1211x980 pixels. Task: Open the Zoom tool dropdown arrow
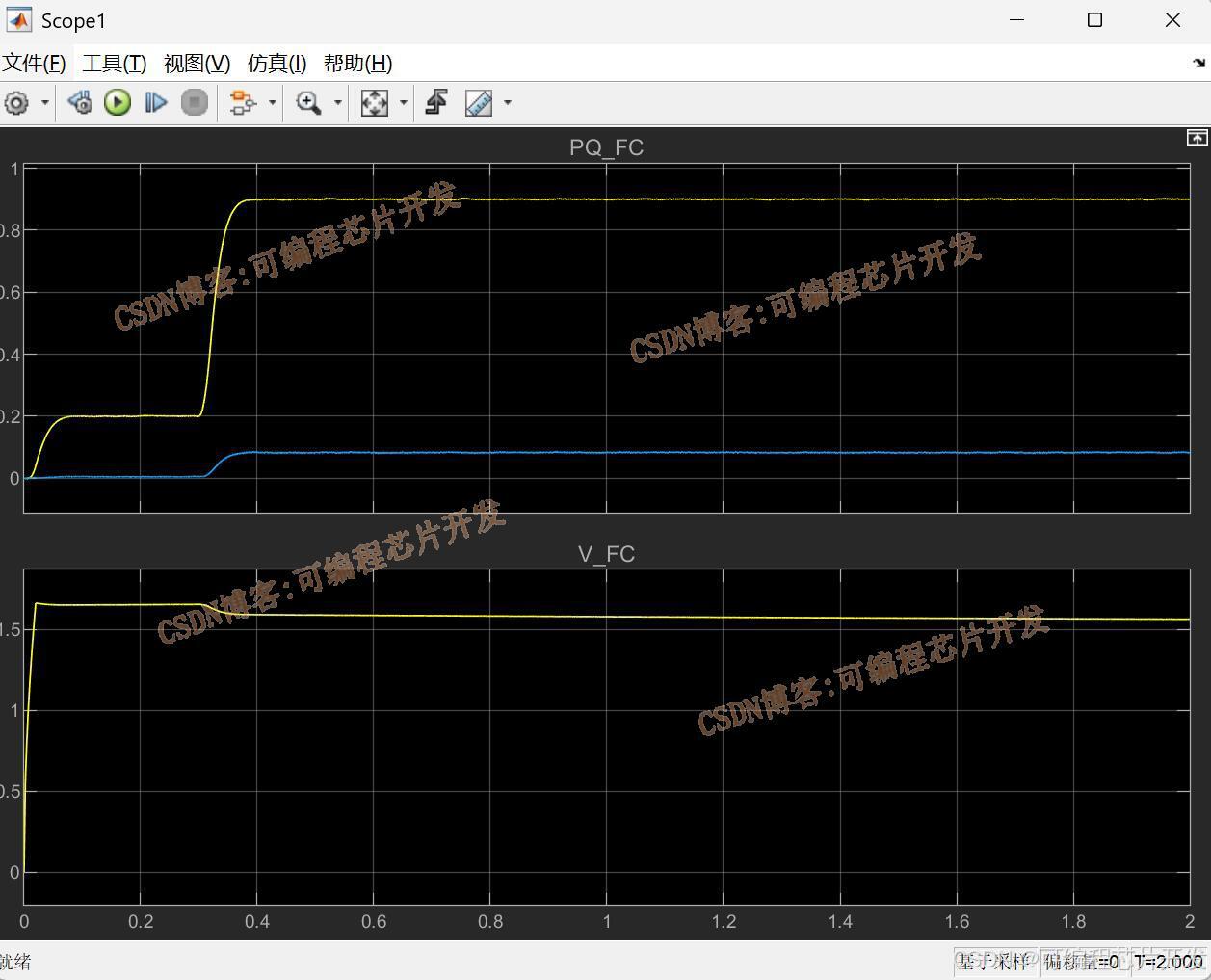click(338, 102)
